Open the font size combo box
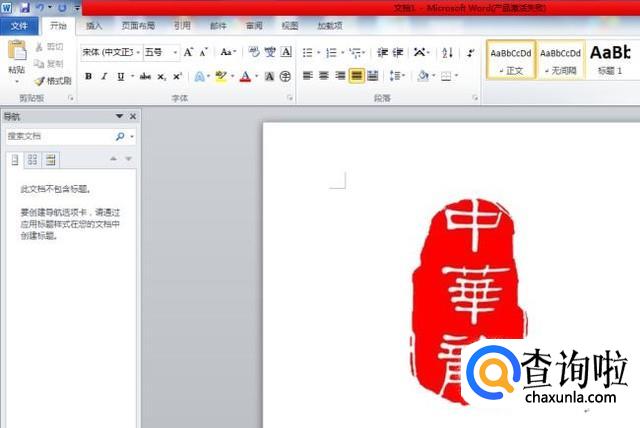640x428 pixels. [161, 52]
